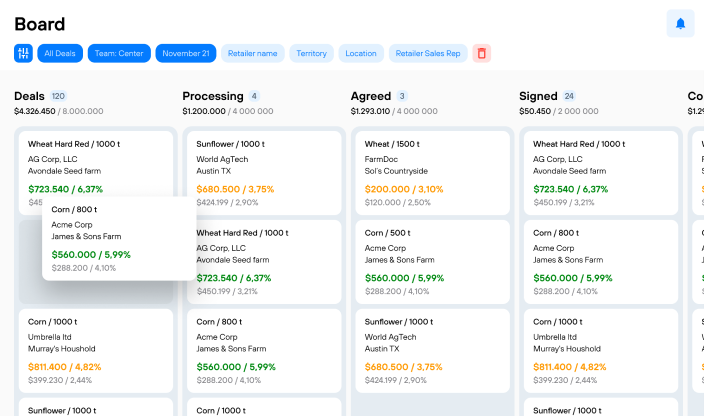Open the filter settings sliders icon
The height and width of the screenshot is (416, 704).
[23, 53]
